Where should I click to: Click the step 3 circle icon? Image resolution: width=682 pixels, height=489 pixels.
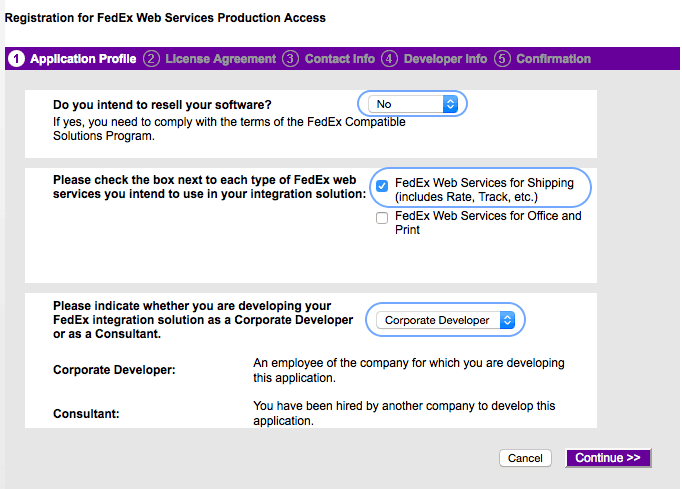click(290, 59)
